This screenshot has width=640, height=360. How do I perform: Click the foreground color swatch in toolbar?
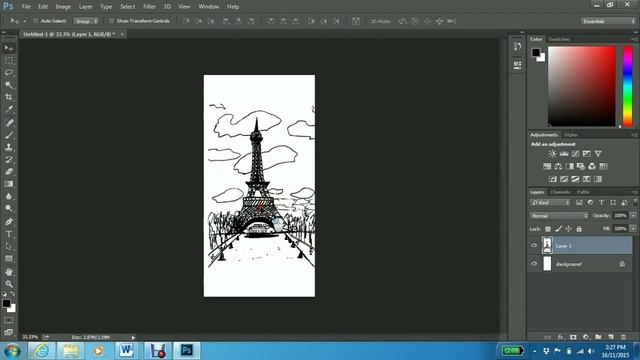tap(6, 303)
